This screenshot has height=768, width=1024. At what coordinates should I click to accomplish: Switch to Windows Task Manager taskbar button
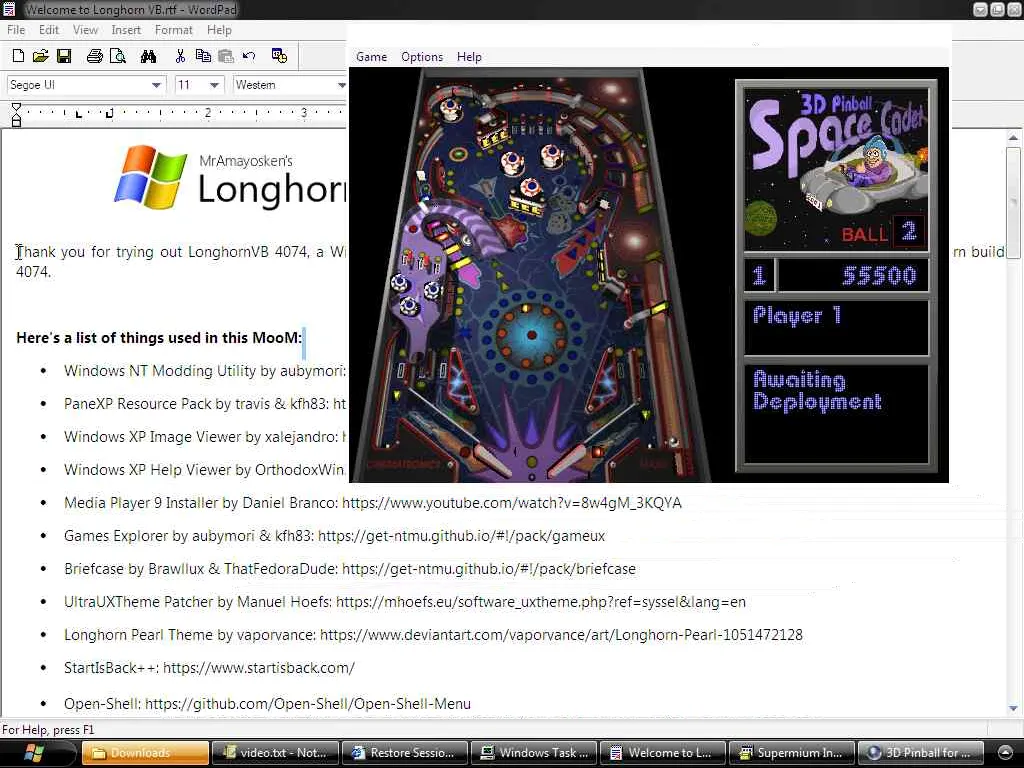click(x=534, y=753)
